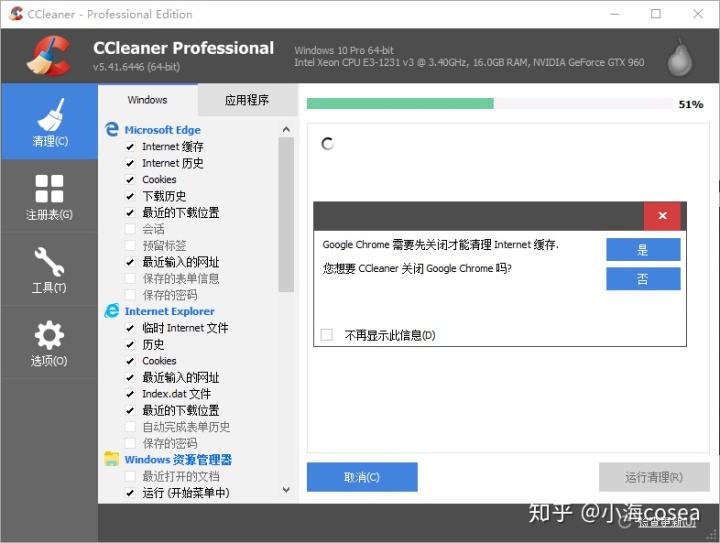Click IE 保存的密码 label
Image resolution: width=720 pixels, height=543 pixels.
[x=169, y=443]
